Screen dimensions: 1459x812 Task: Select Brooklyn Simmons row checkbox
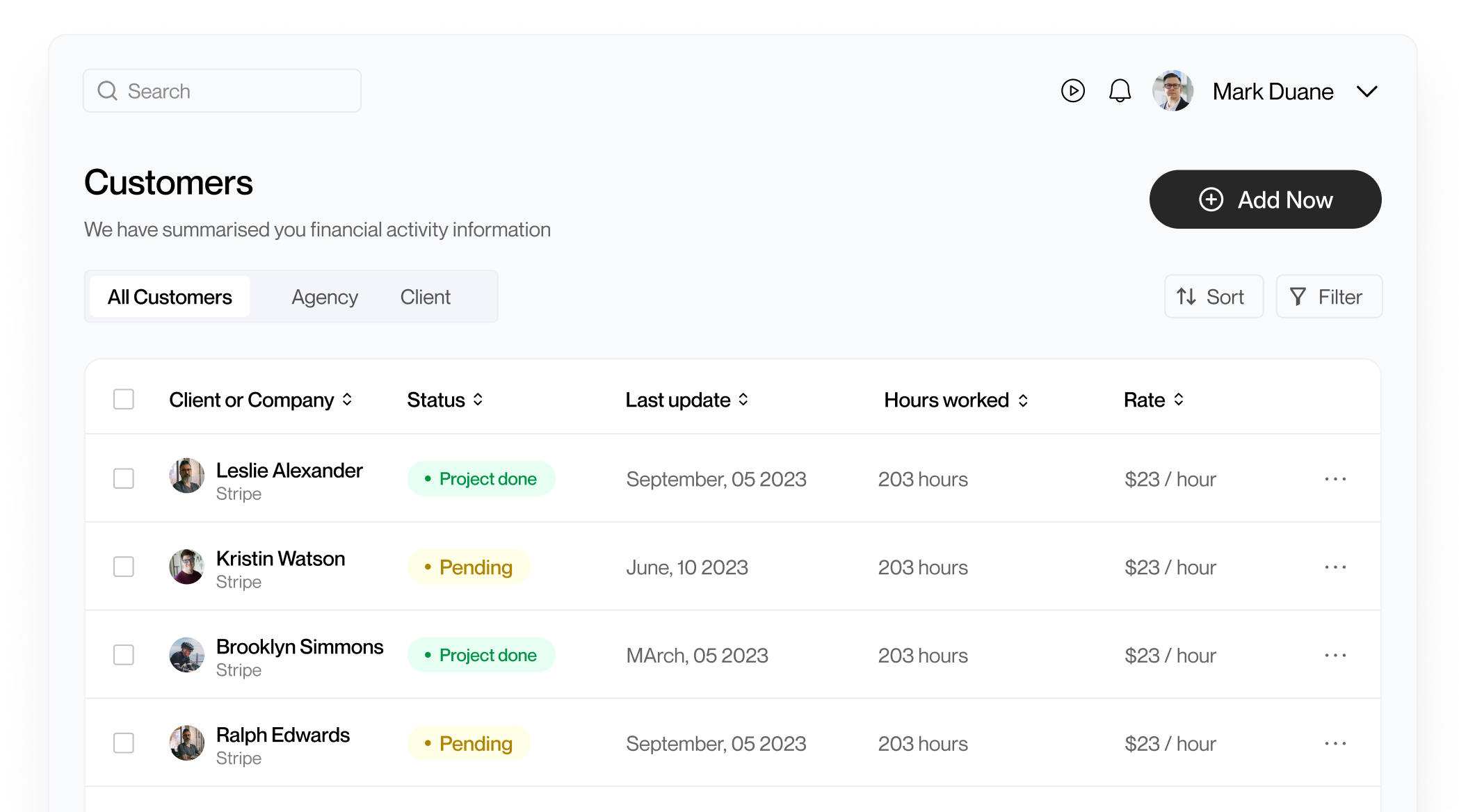(124, 656)
